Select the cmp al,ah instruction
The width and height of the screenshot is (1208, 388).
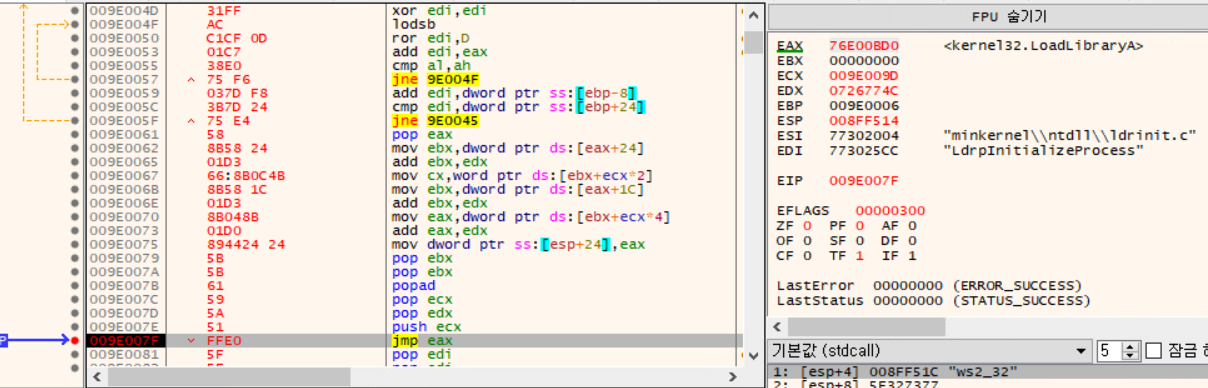429,65
